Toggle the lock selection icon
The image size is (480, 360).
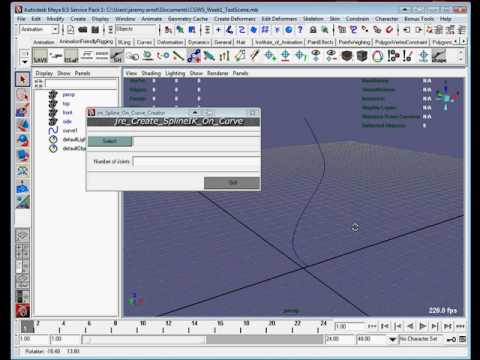pyautogui.click(x=313, y=30)
